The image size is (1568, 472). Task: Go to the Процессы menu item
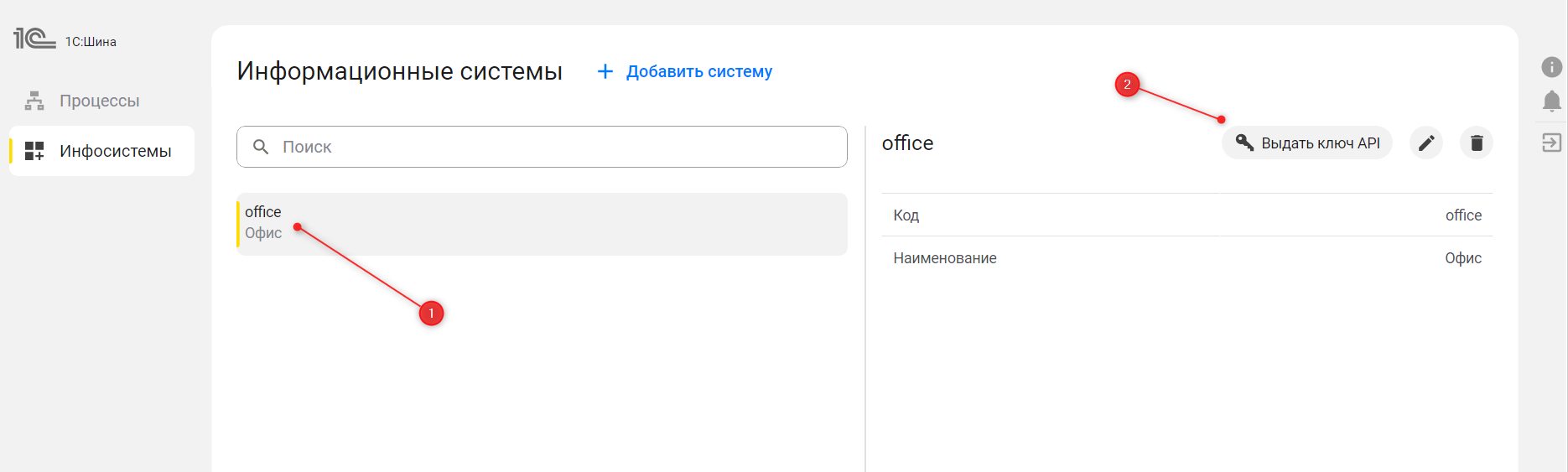pyautogui.click(x=99, y=101)
